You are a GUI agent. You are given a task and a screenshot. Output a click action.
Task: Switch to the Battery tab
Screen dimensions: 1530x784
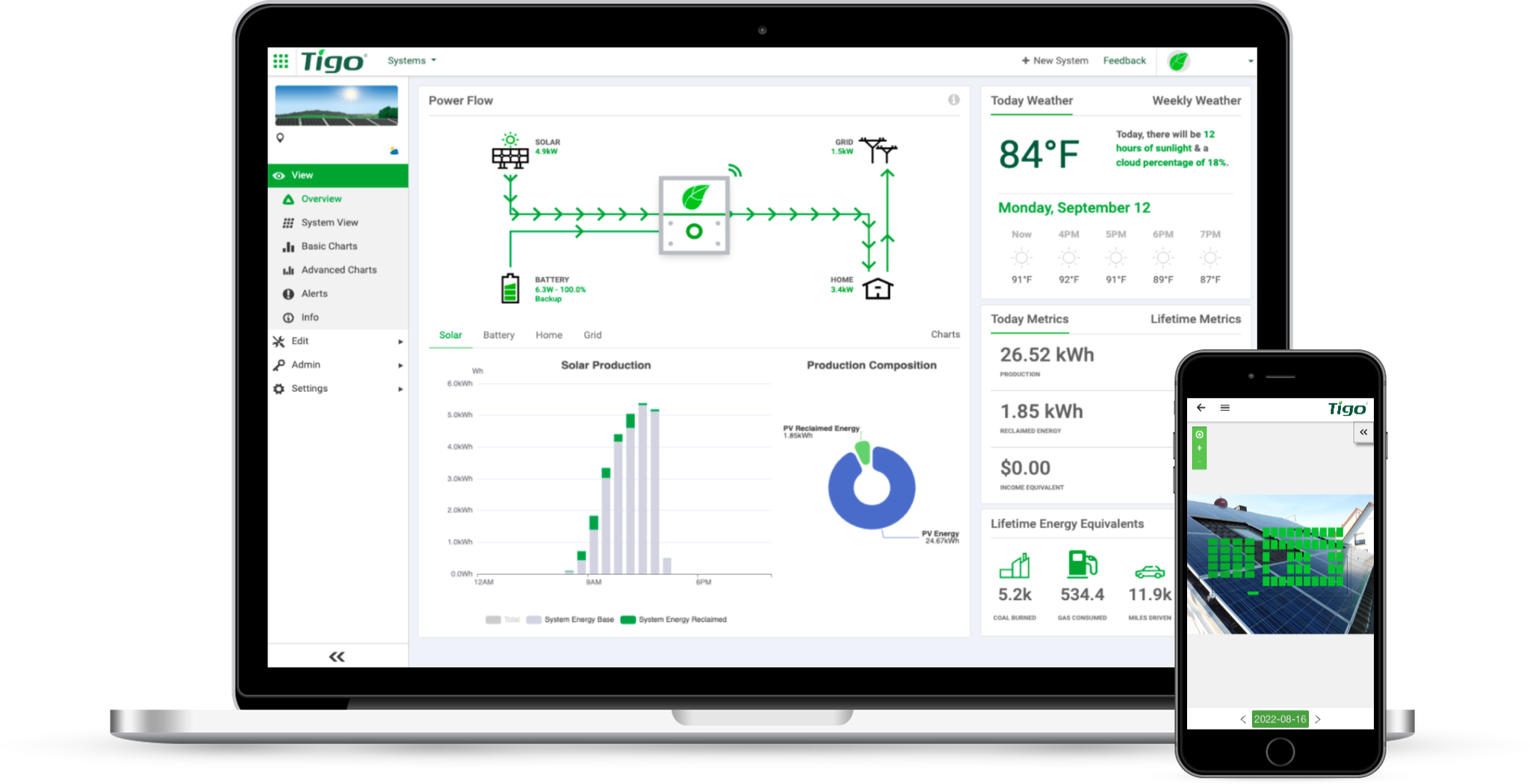coord(498,335)
